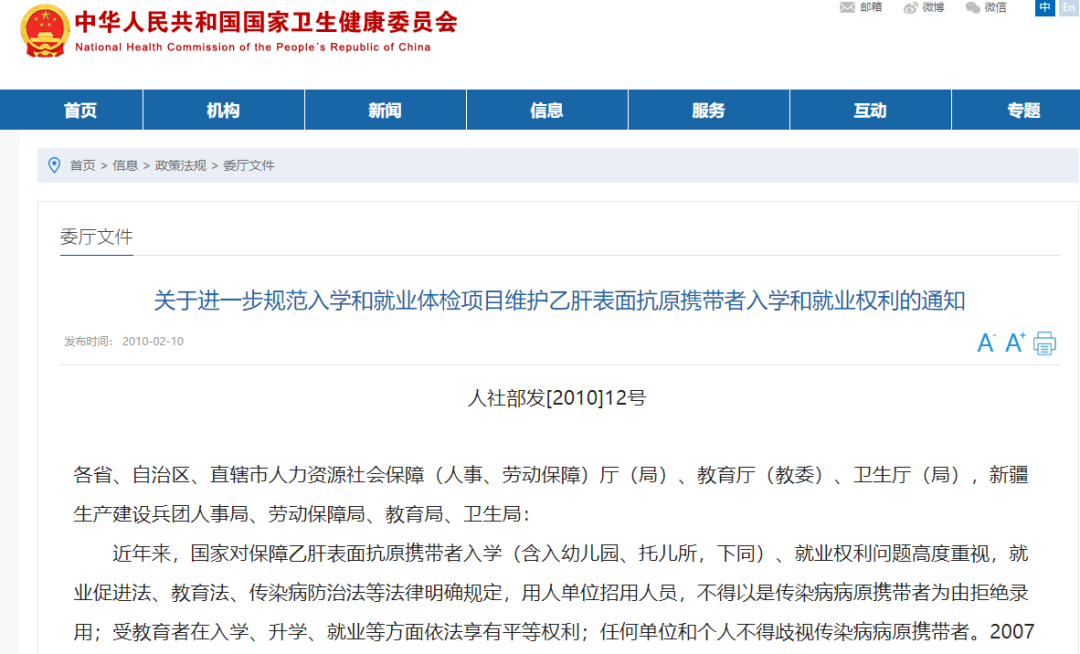Print the article via printer icon

1045,343
